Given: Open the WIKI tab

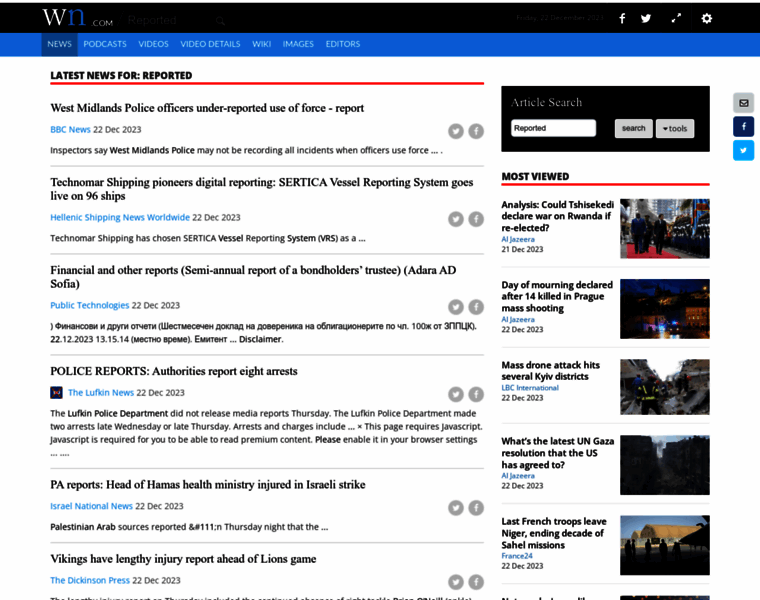Looking at the screenshot, I should [261, 44].
